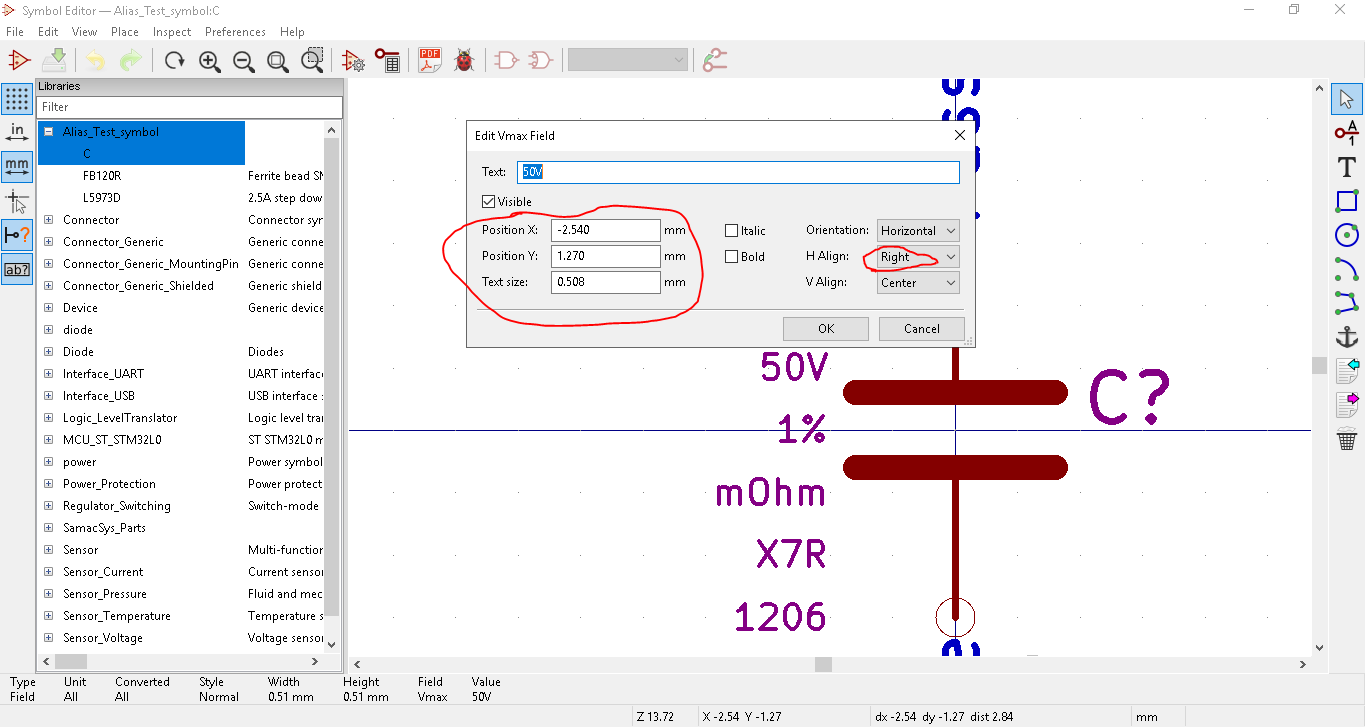1365x727 pixels.
Task: Open the Edit menu
Action: [48, 32]
